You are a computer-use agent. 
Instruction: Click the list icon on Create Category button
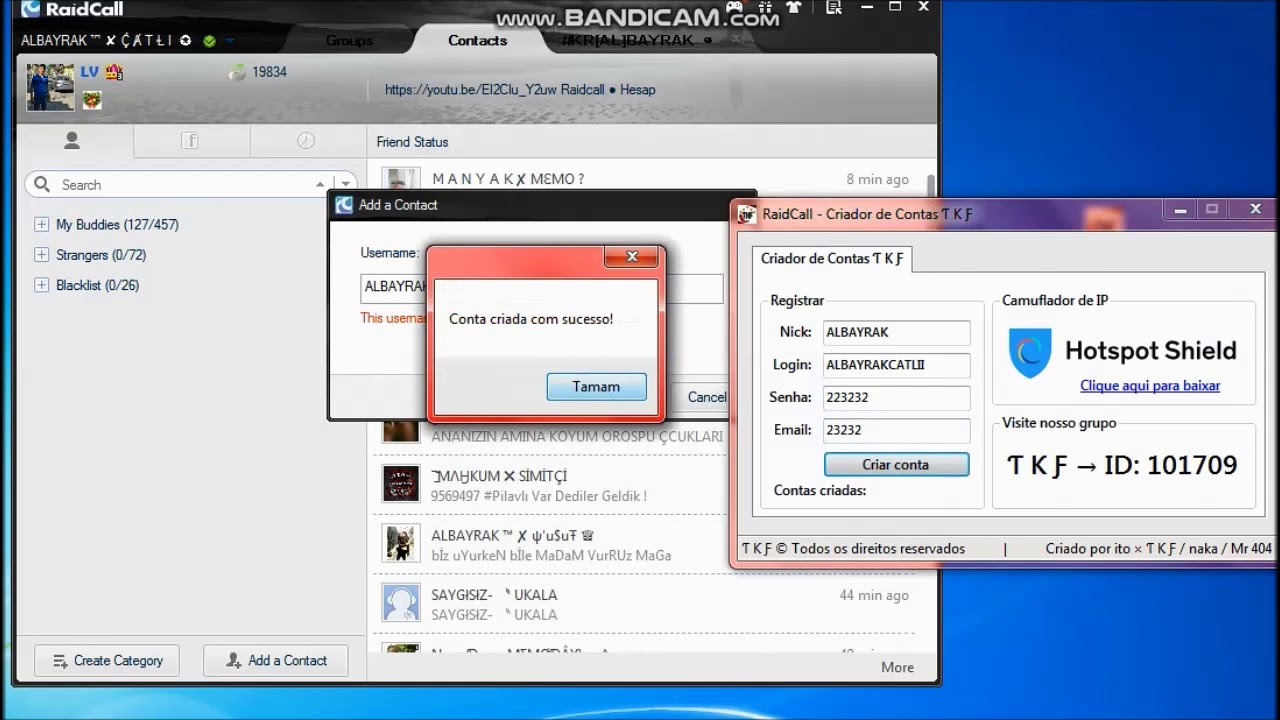(x=60, y=661)
